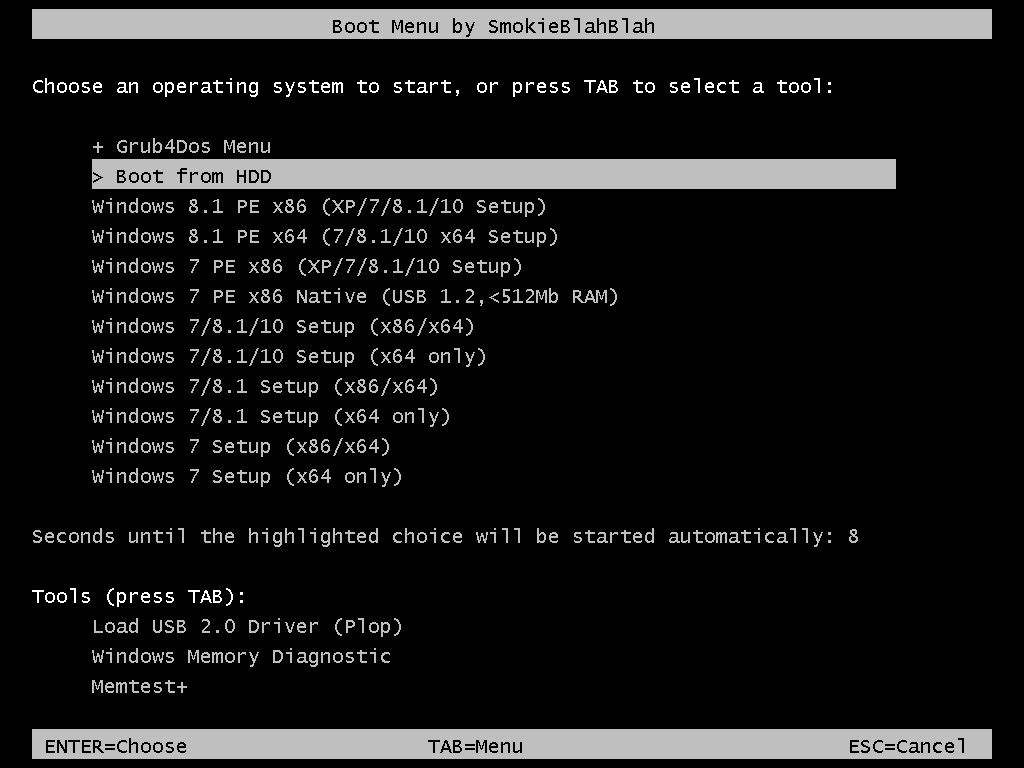Choose Windows 7/8.1 Setup (x86/x64)
Image resolution: width=1024 pixels, height=768 pixels.
click(x=265, y=387)
